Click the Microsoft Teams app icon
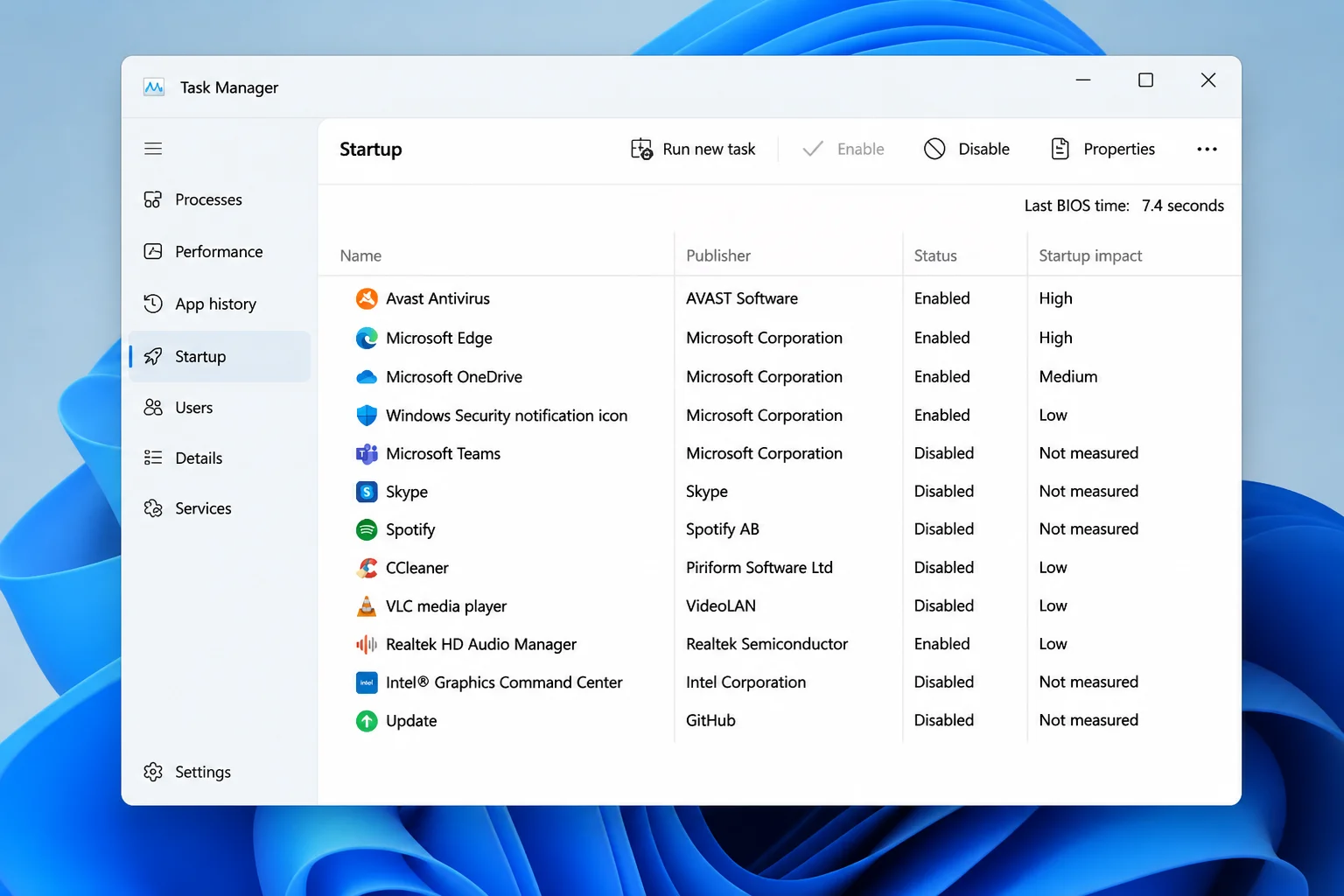This screenshot has width=1344, height=896. coord(367,453)
